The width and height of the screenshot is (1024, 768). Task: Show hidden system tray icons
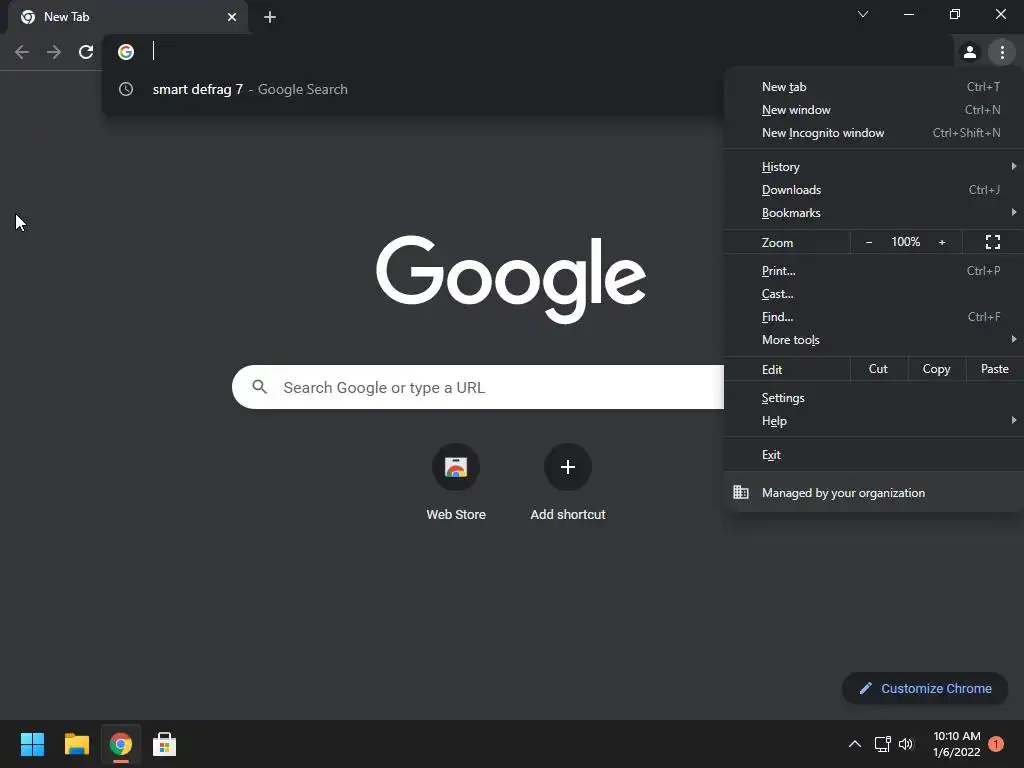click(x=854, y=744)
